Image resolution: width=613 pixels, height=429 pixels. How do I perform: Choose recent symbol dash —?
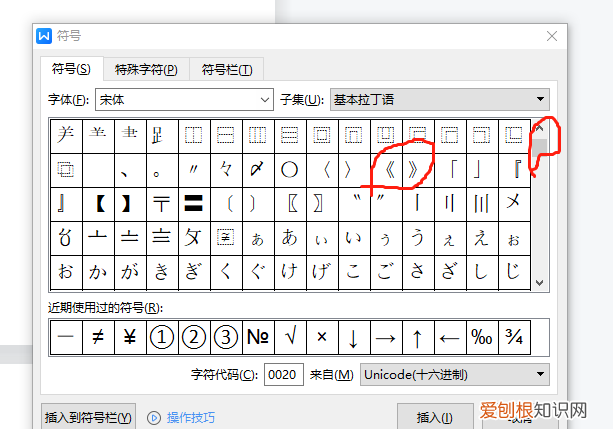(66, 337)
